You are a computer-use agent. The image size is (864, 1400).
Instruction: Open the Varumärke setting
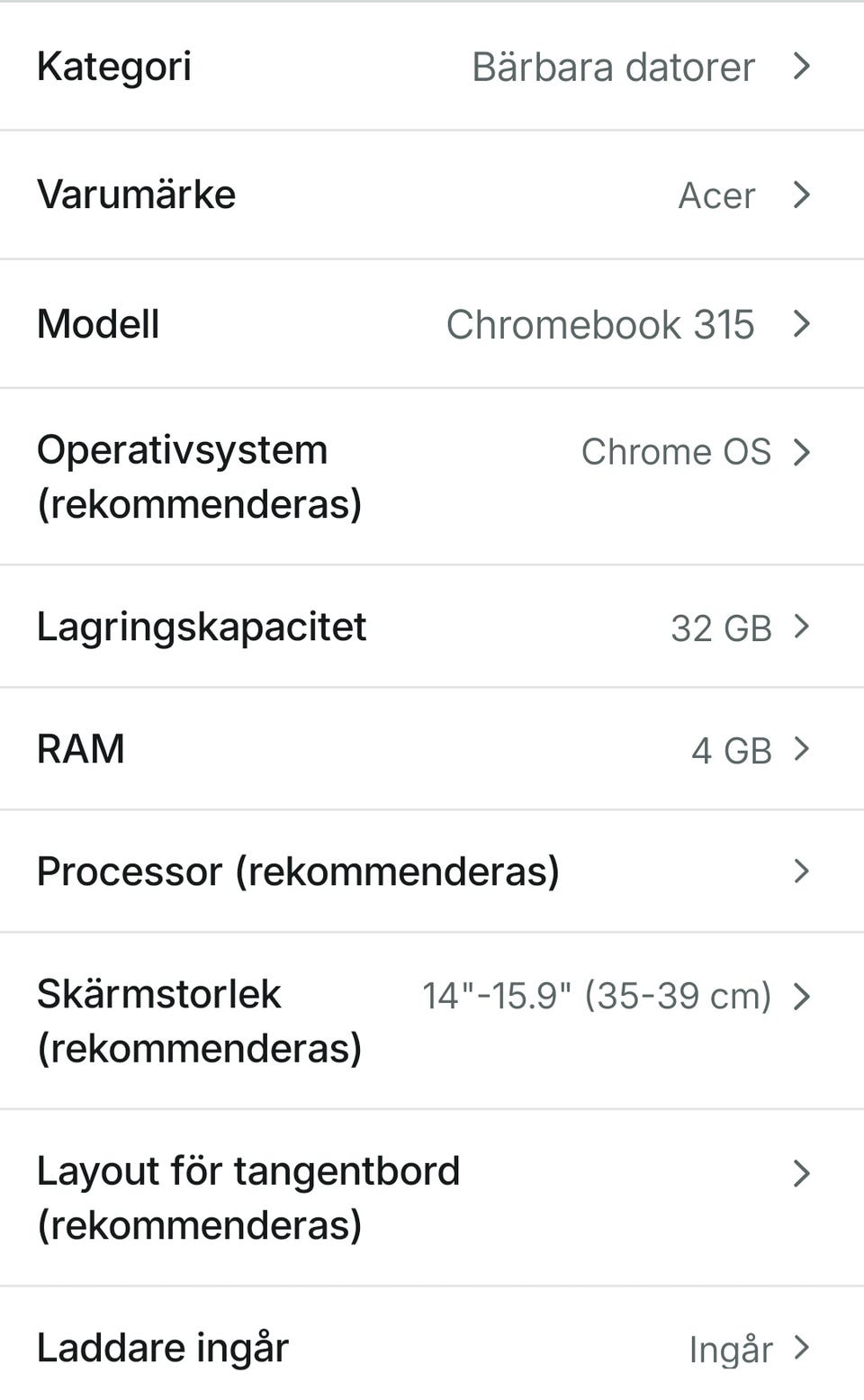point(136,194)
